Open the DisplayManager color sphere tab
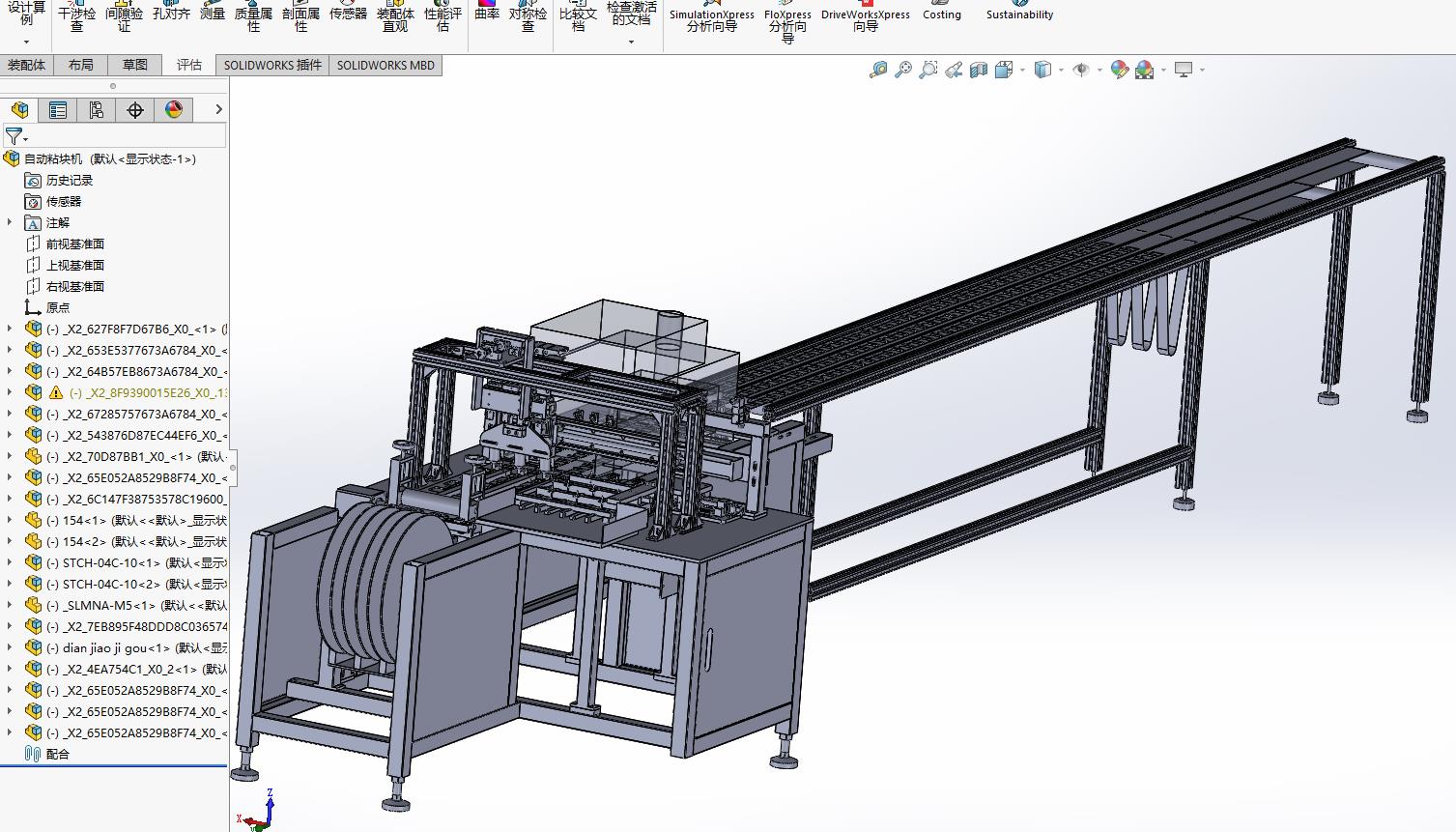1456x832 pixels. point(174,110)
